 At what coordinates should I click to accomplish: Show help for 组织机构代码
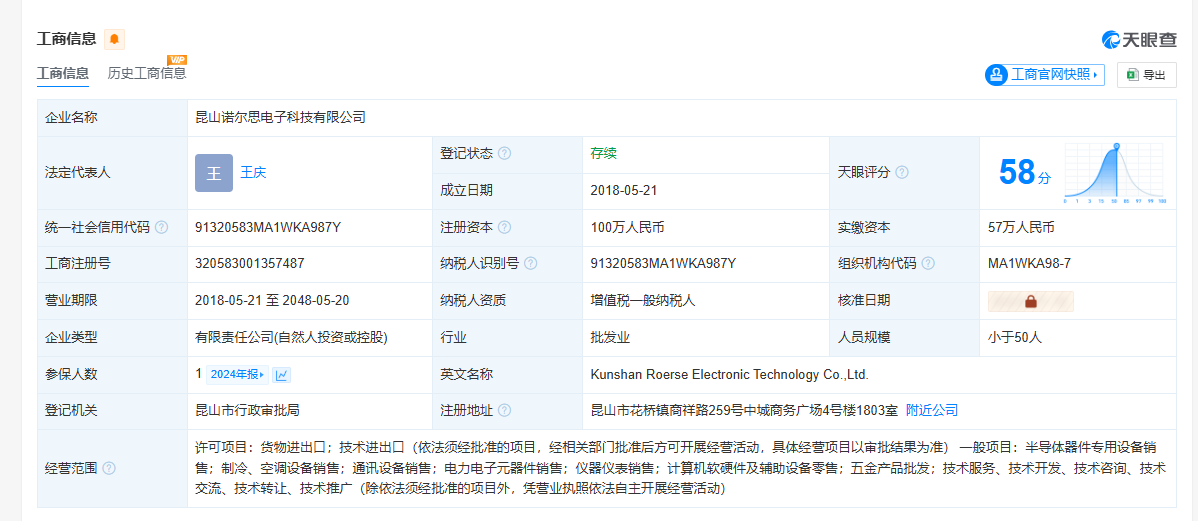(928, 264)
